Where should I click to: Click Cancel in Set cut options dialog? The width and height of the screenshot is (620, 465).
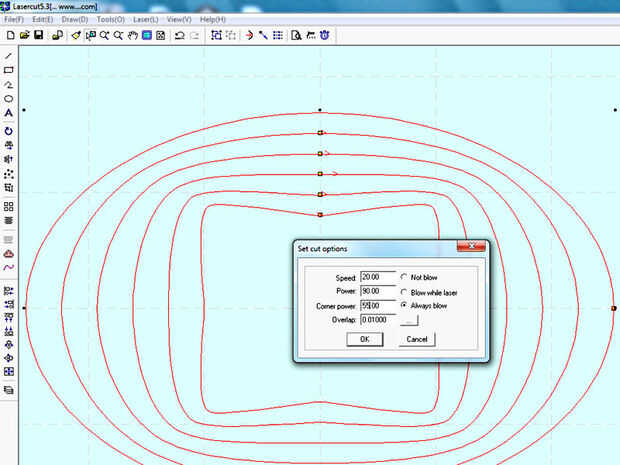click(417, 339)
